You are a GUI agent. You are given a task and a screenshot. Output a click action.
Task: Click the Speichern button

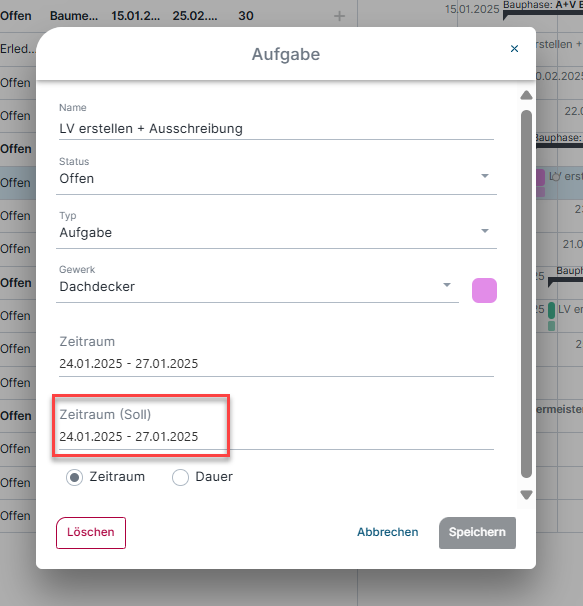point(477,533)
